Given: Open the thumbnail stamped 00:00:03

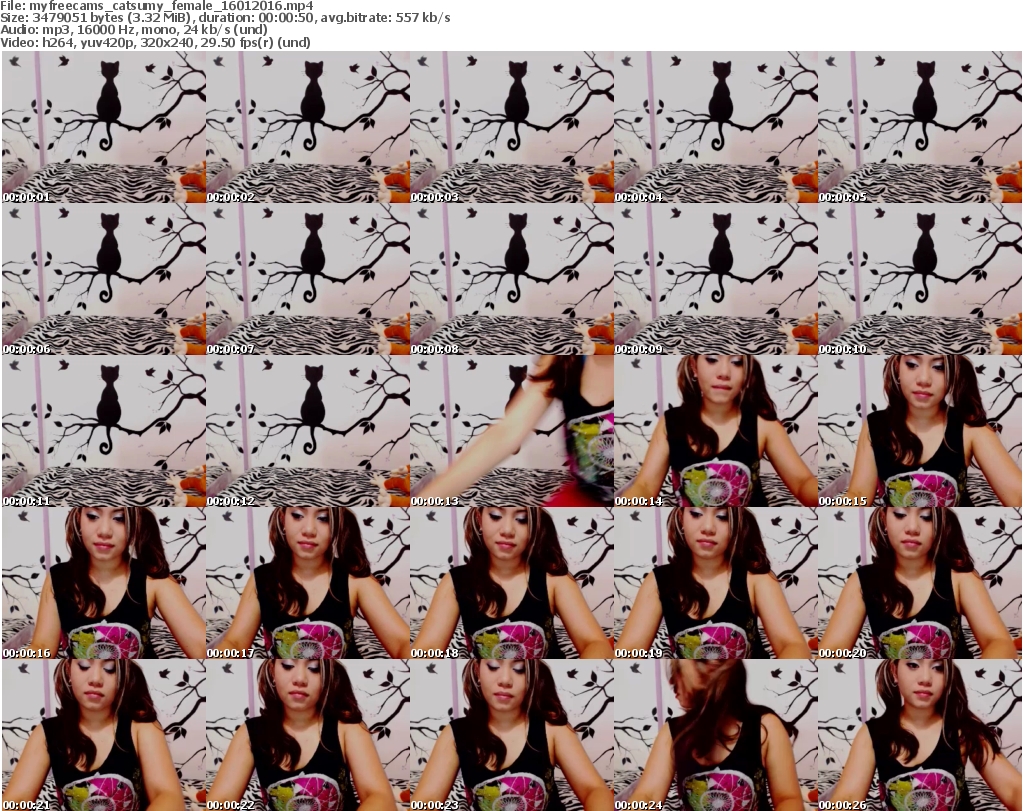Looking at the screenshot, I should [511, 127].
